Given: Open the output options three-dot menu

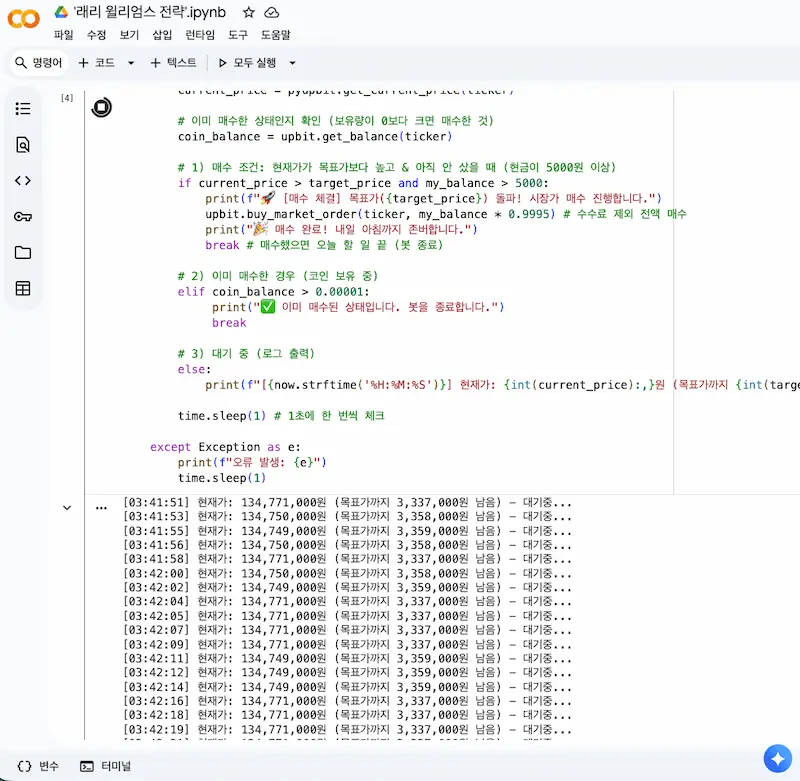Looking at the screenshot, I should click(x=102, y=508).
